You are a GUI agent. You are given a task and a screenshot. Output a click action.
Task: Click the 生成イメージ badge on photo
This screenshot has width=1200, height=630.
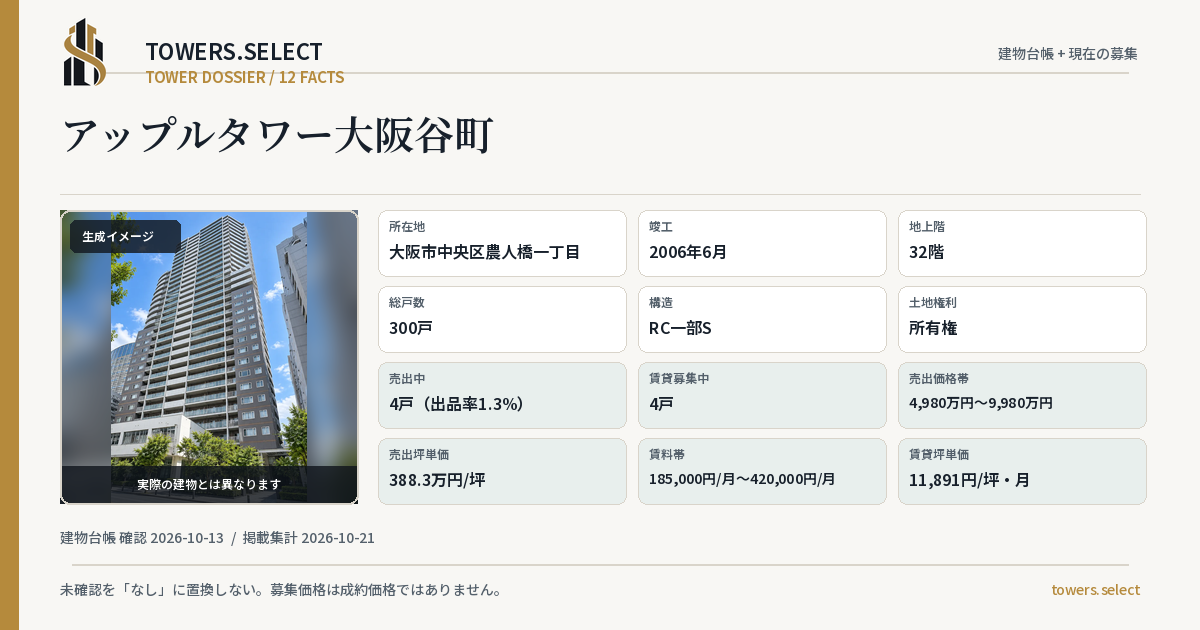(125, 236)
